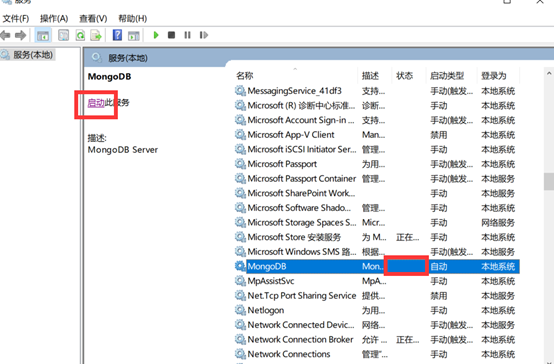Toggle the console tree pane icon

tap(43, 35)
